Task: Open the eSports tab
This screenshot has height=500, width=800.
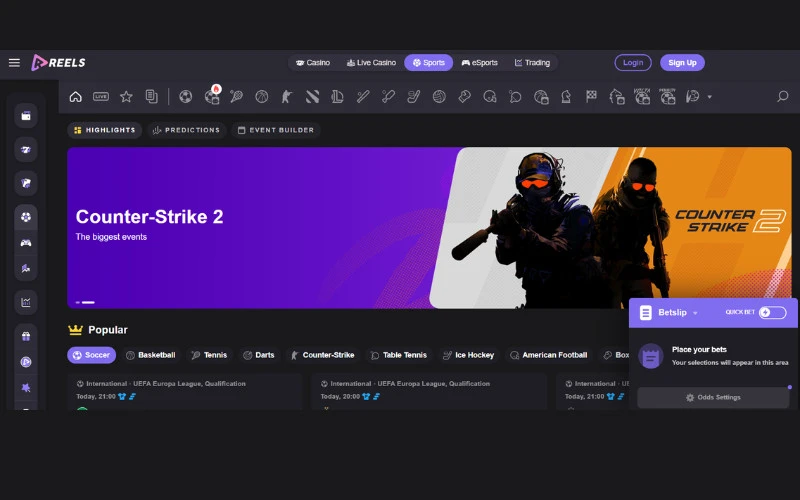Action: coord(480,63)
